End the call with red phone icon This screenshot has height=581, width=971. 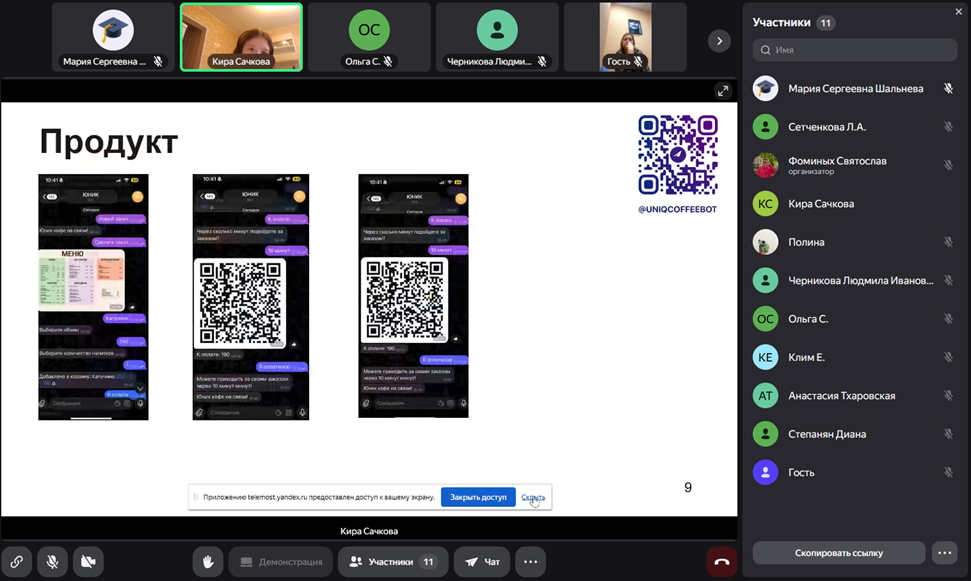(721, 562)
